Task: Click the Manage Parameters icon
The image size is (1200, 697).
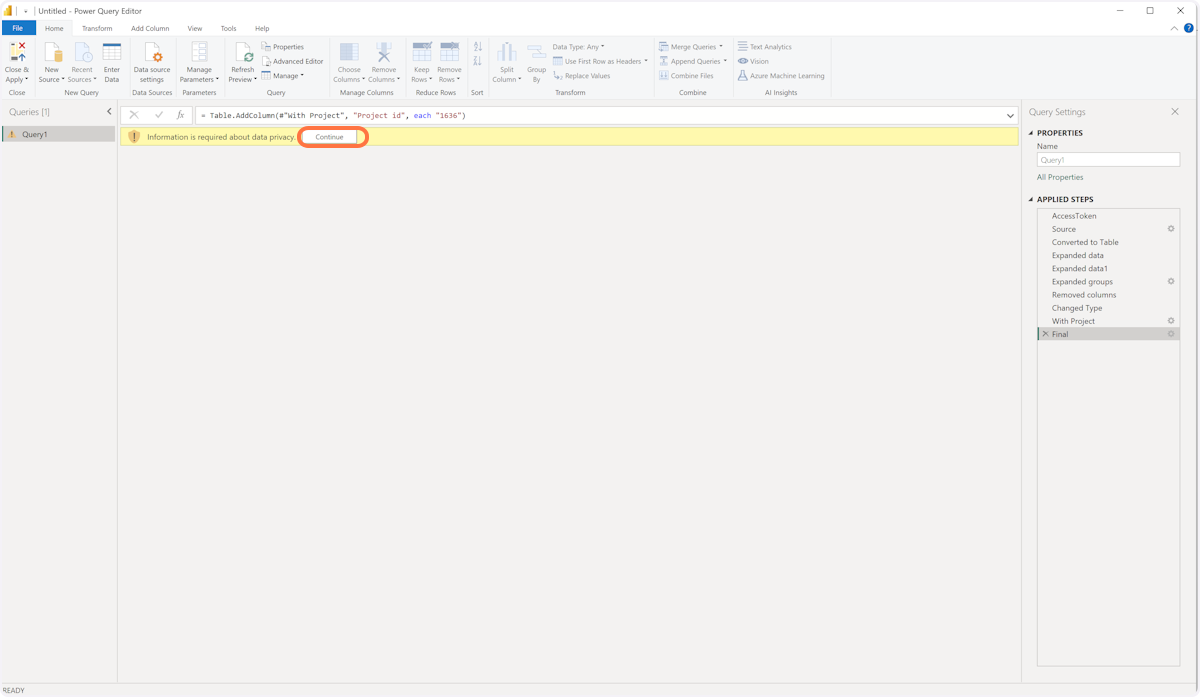Action: pyautogui.click(x=199, y=52)
